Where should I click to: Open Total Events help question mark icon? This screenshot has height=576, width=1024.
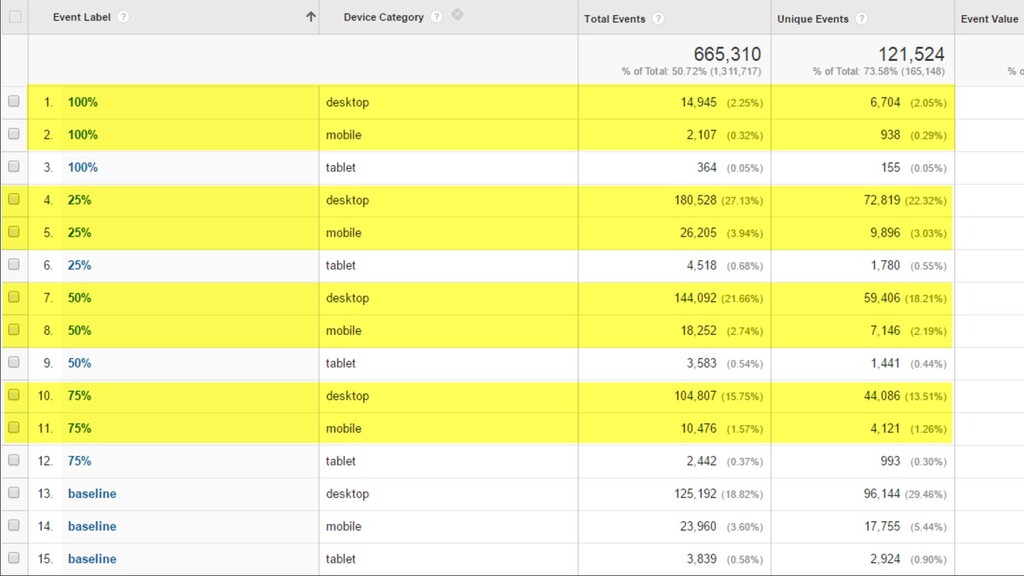coord(658,18)
